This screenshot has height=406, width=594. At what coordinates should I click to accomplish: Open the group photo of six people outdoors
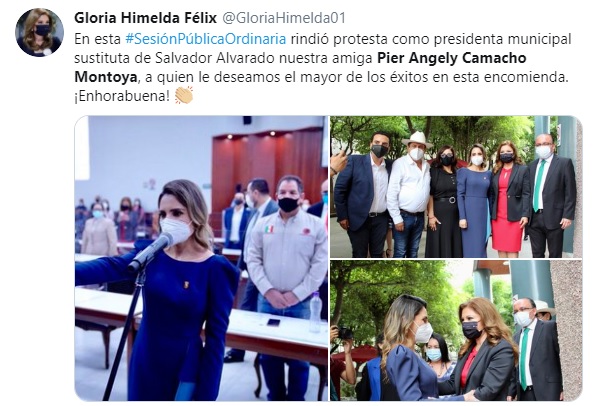pos(456,187)
